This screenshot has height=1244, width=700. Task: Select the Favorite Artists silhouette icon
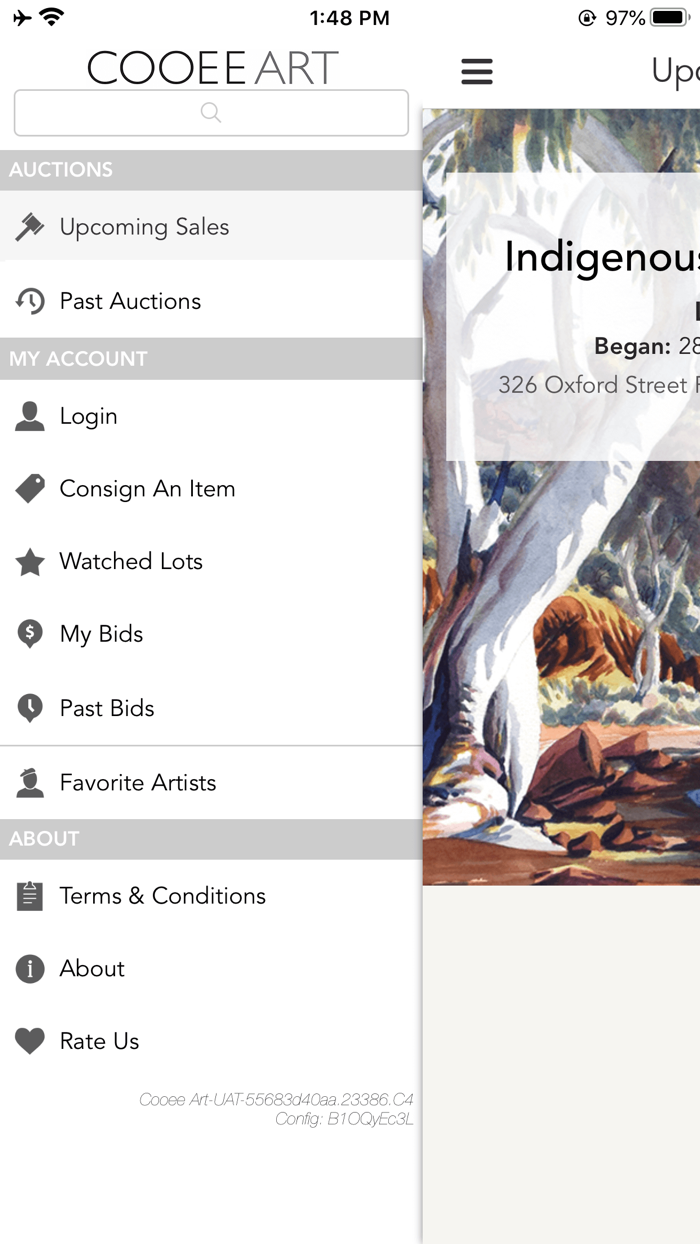(30, 782)
